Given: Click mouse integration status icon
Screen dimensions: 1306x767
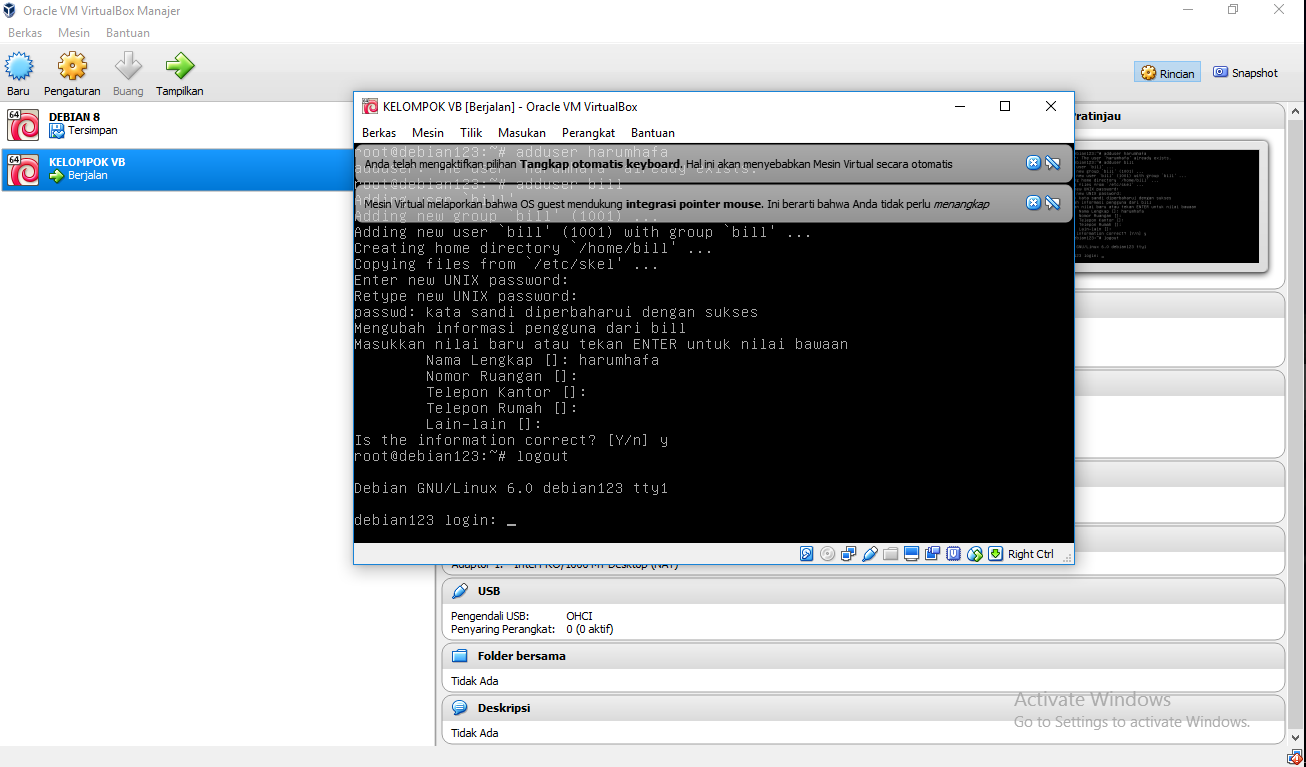Looking at the screenshot, I should pyautogui.click(x=975, y=554).
